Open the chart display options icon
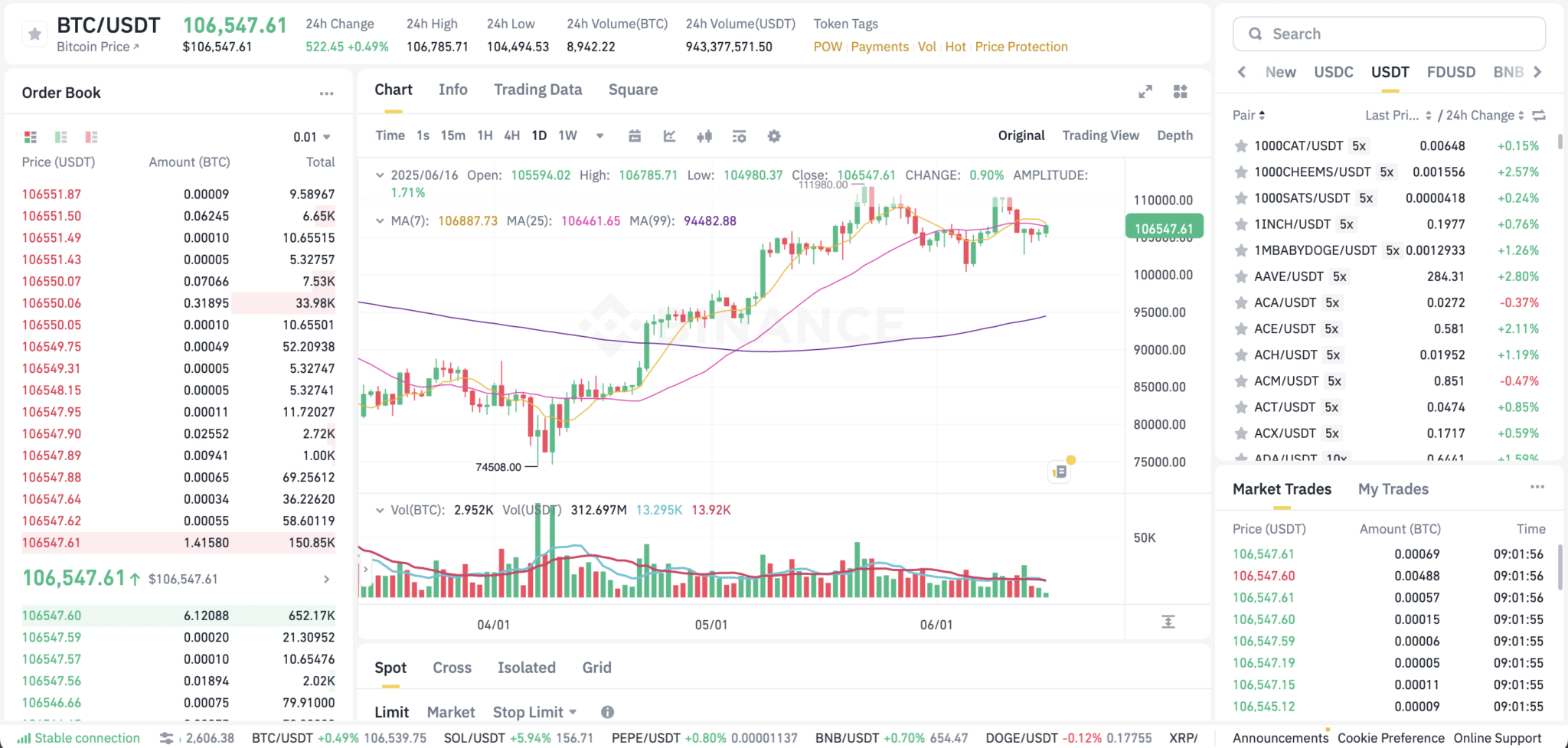 pos(739,136)
